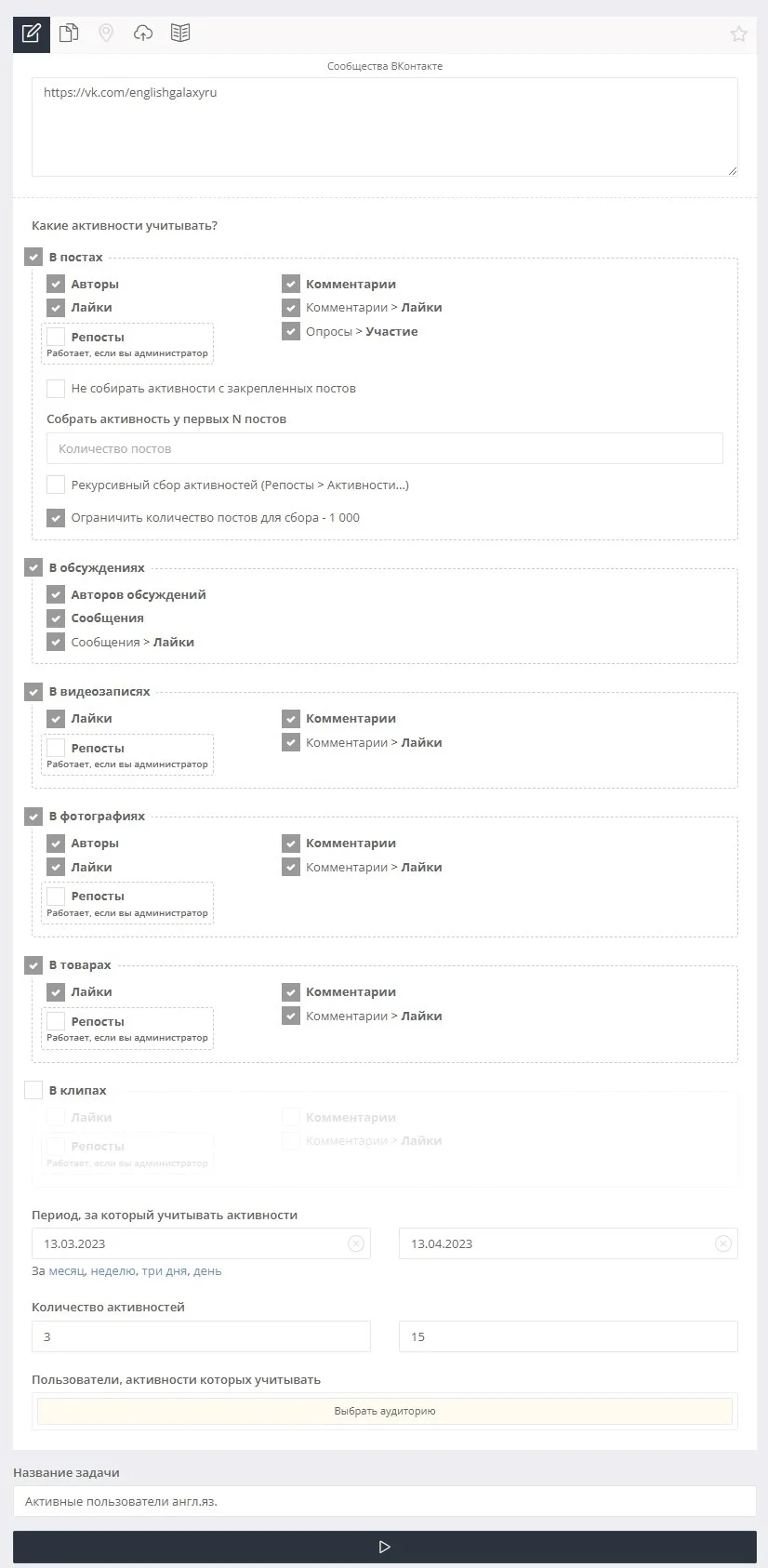Click the Количество постов input field
The width and height of the screenshot is (768, 1568).
(x=384, y=448)
